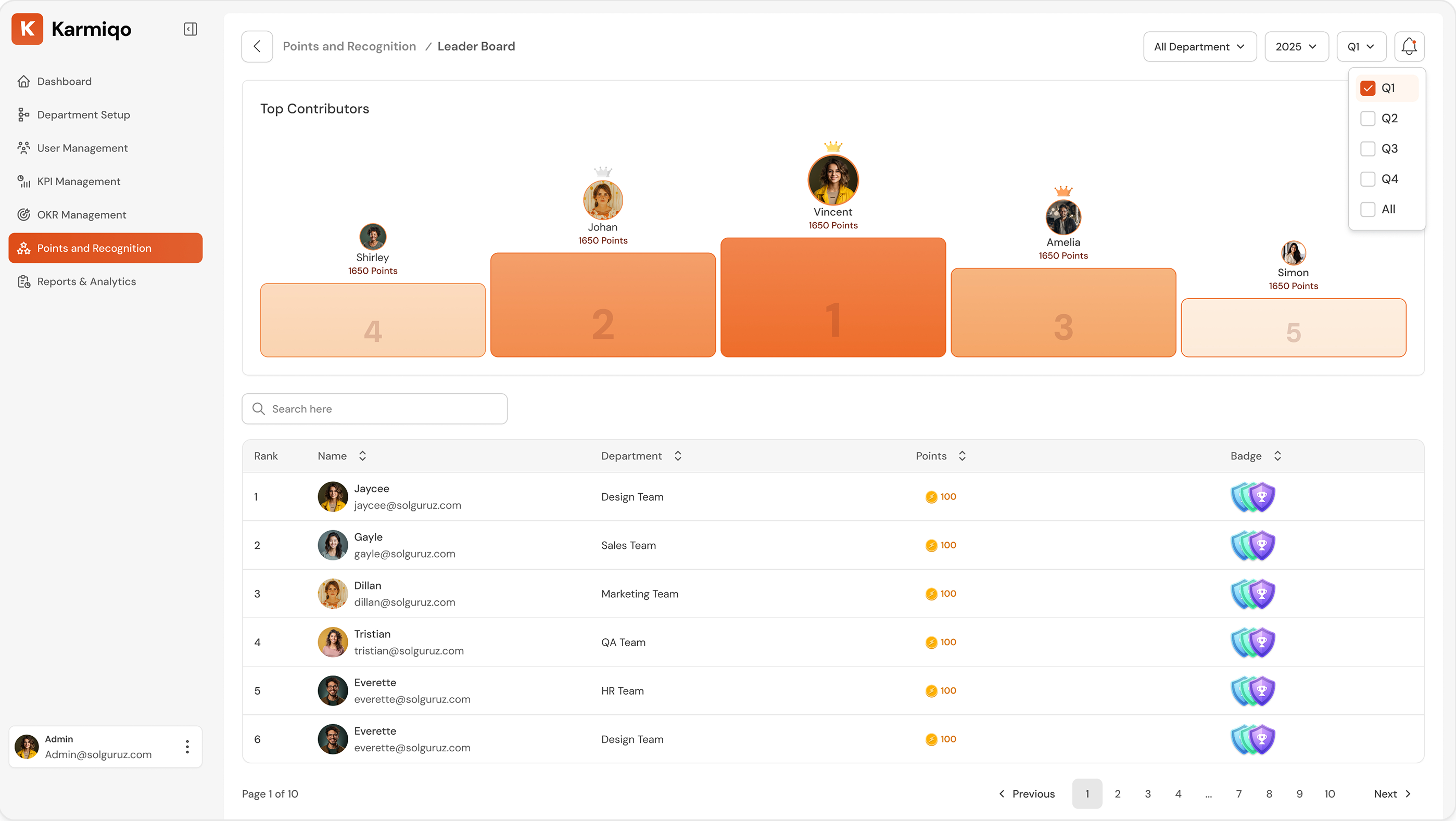The image size is (1456, 821).
Task: Click Gayle's badge icons
Action: tap(1253, 546)
